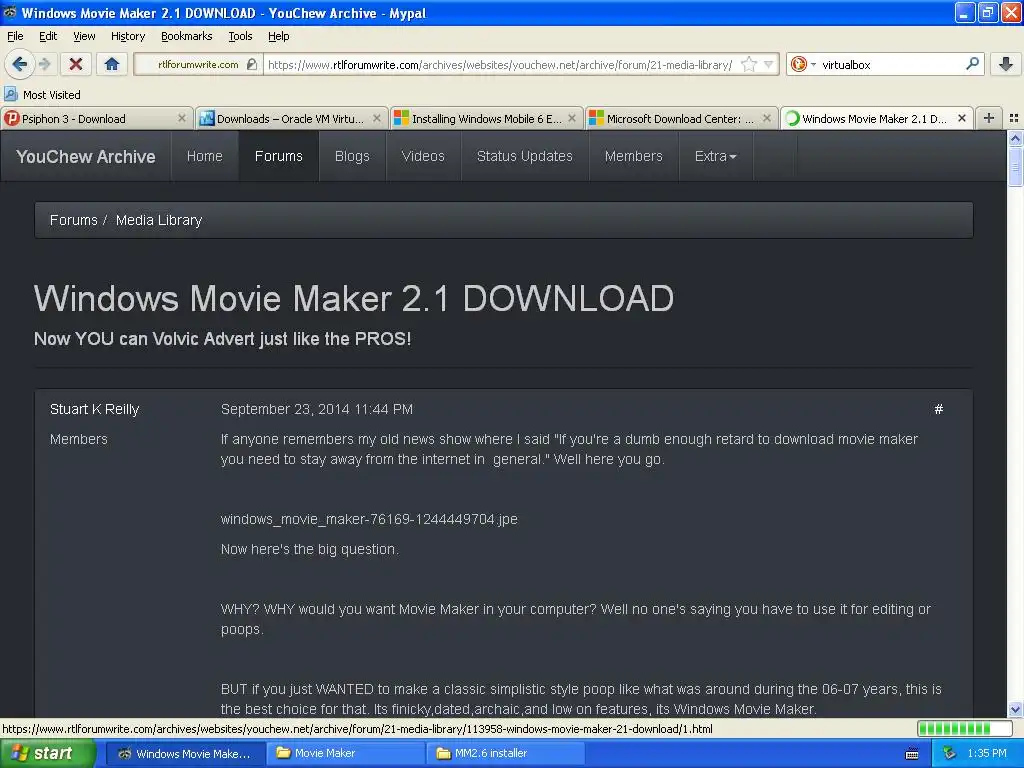Switch to Movie Maker folder in taskbar
Screen dimensions: 1024x768
tap(345, 753)
